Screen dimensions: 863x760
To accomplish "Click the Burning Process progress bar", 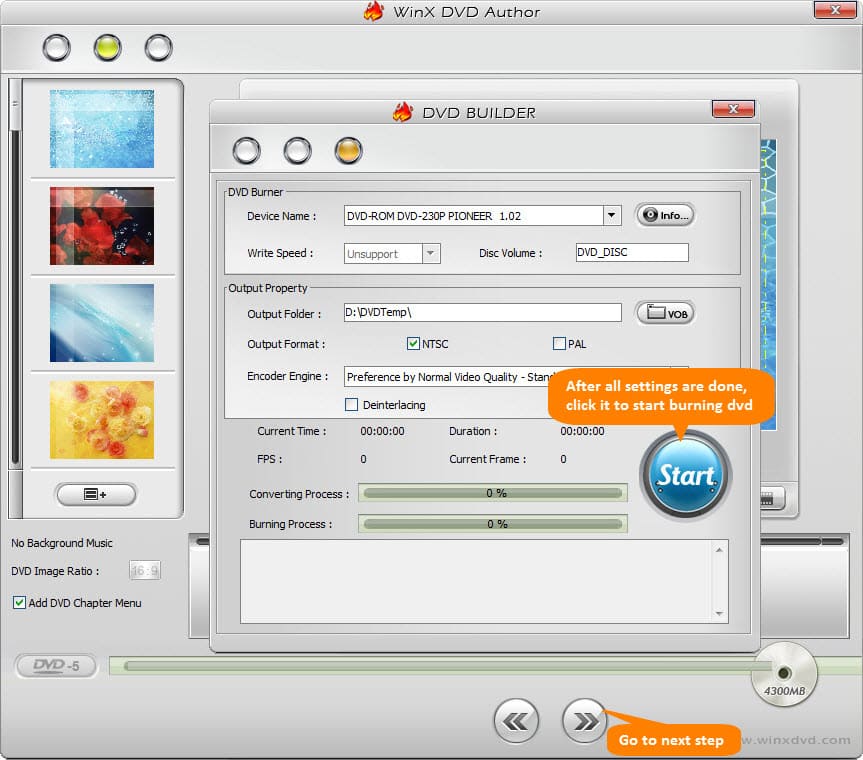I will pos(493,524).
